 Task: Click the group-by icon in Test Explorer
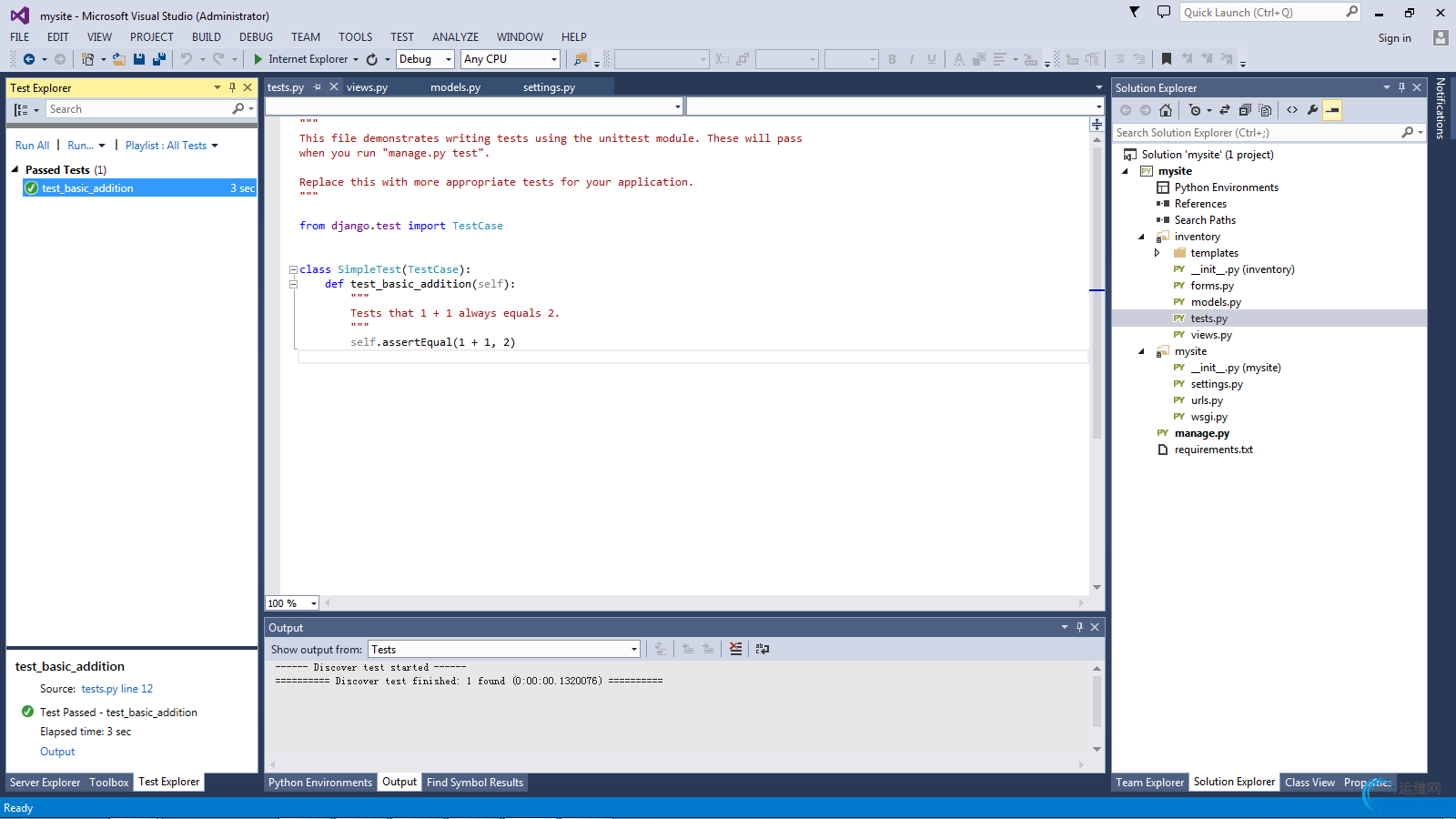[21, 109]
